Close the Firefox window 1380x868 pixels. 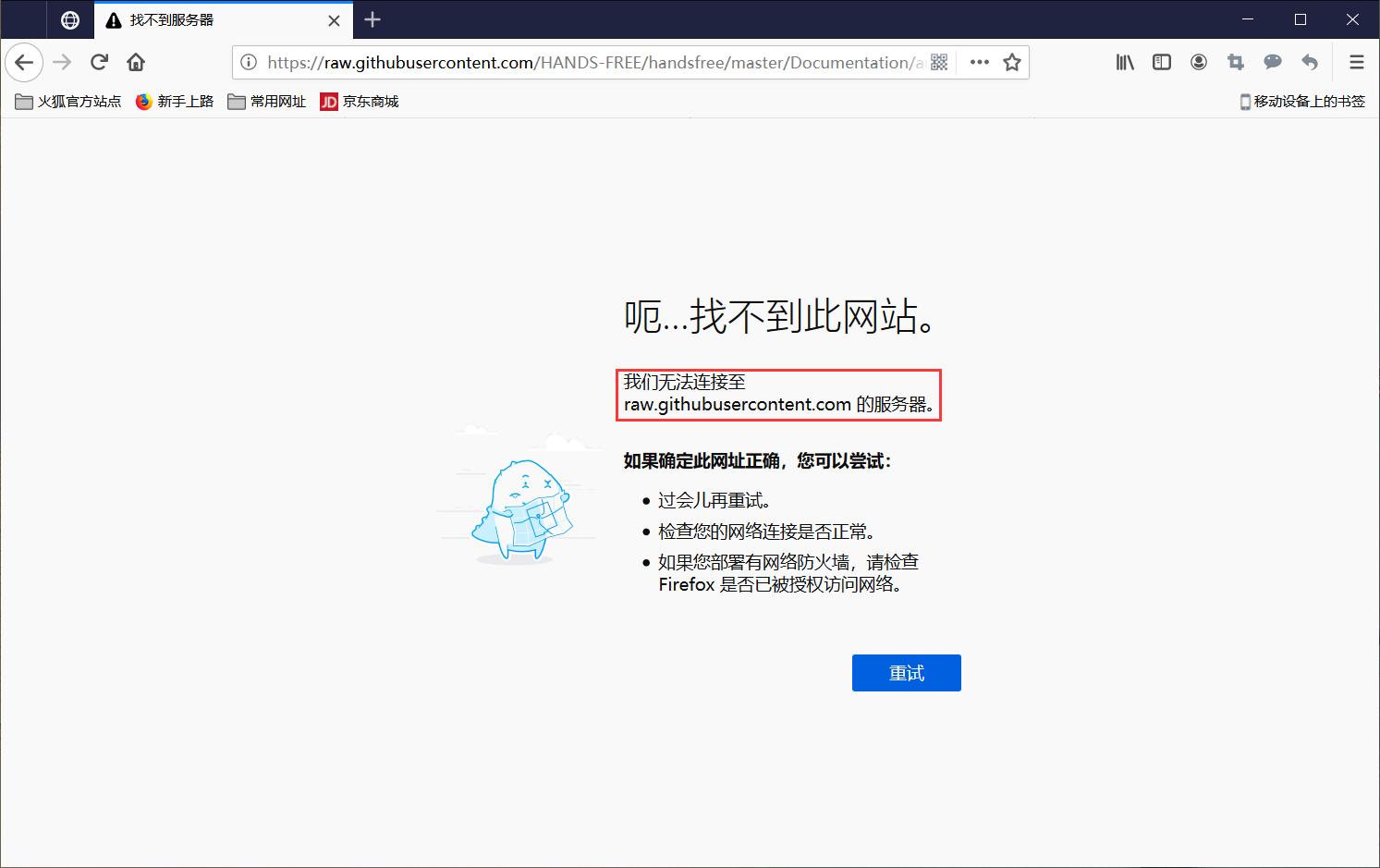(1352, 19)
